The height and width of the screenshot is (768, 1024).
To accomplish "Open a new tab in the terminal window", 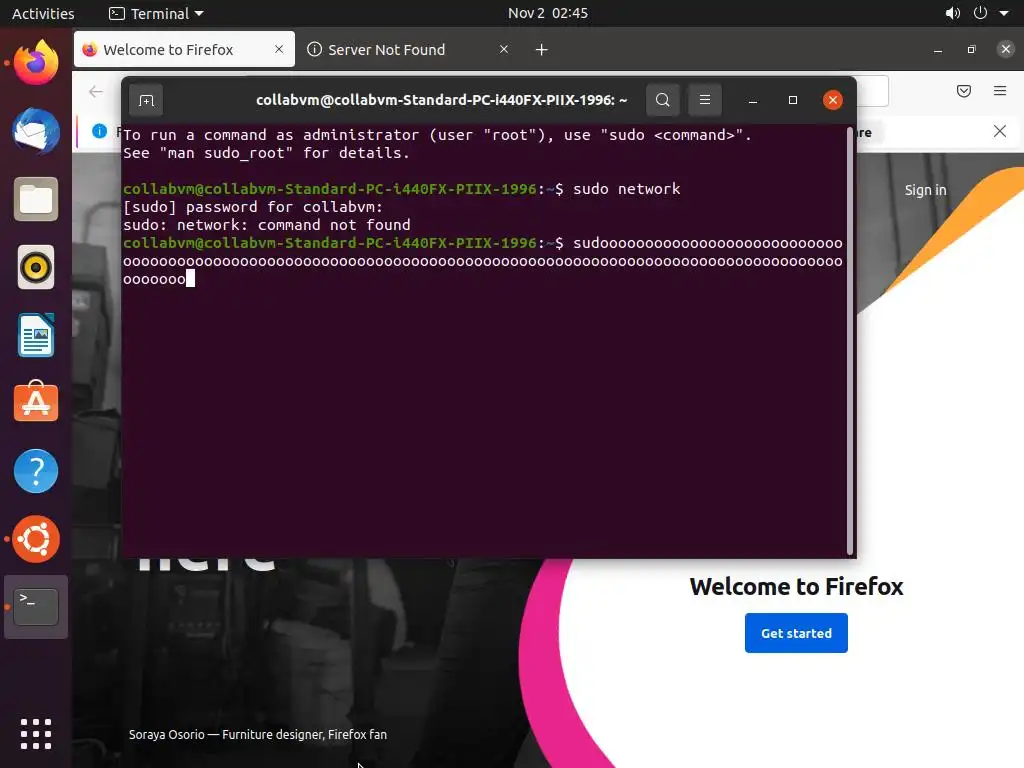I will click(146, 100).
